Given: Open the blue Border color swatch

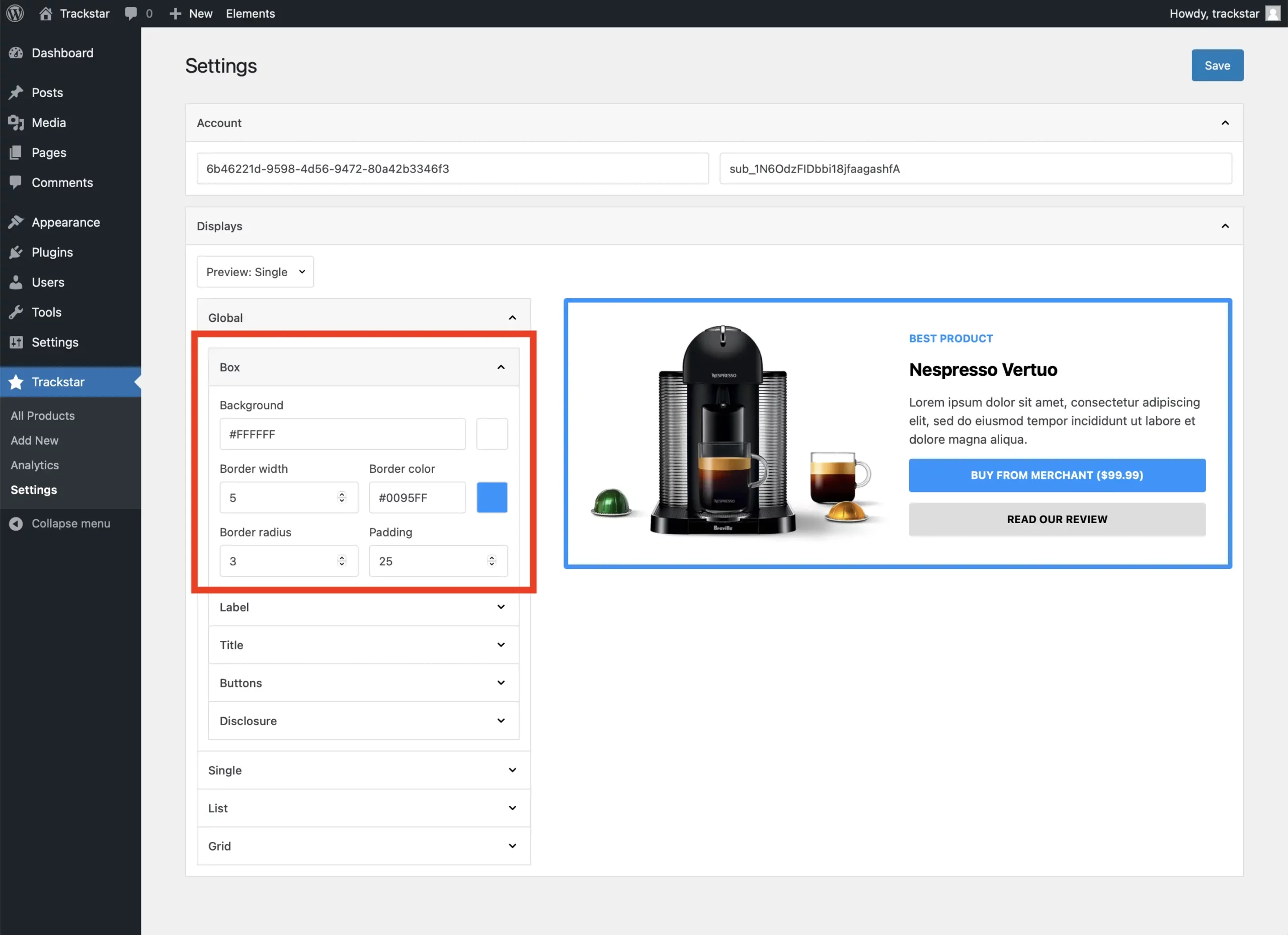Looking at the screenshot, I should pos(492,498).
